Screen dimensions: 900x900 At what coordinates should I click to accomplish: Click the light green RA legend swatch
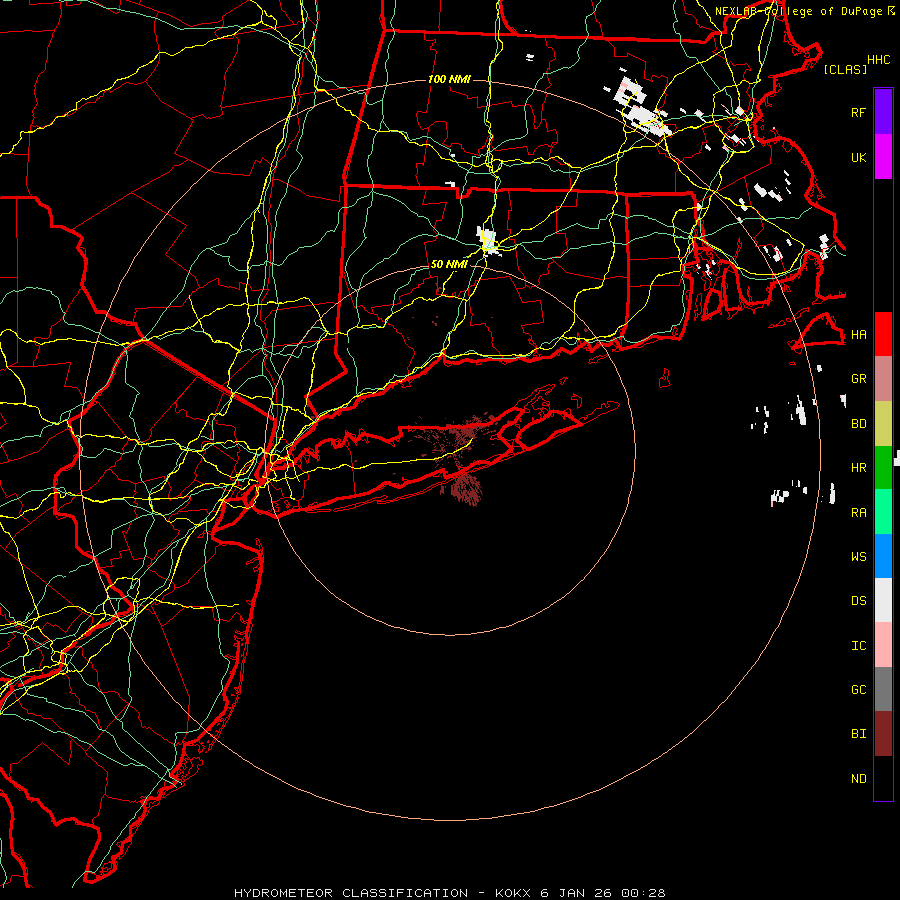click(883, 512)
